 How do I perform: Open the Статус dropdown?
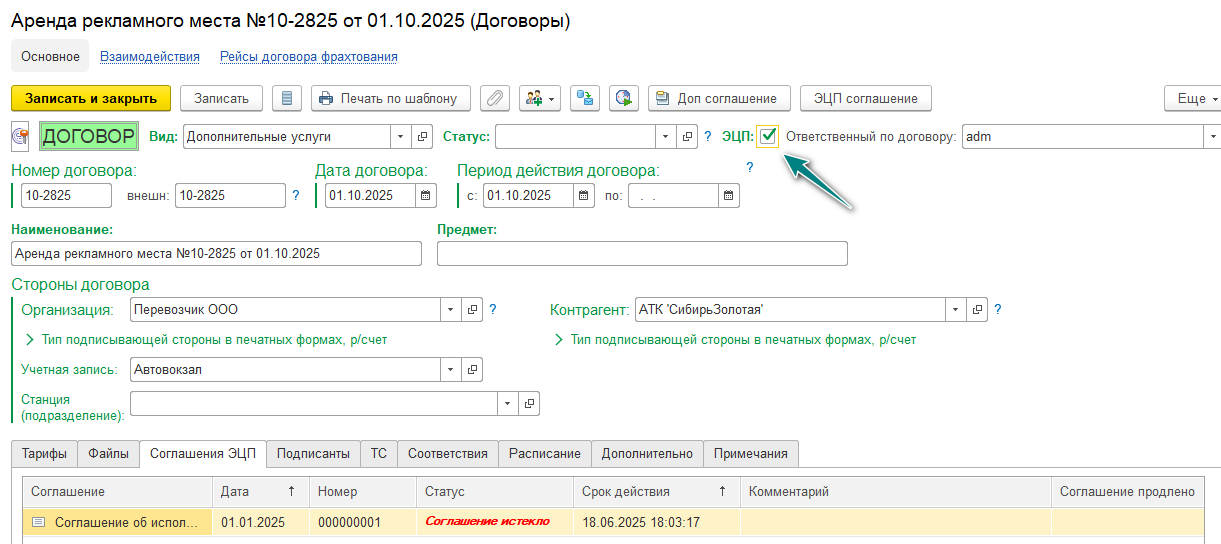pyautogui.click(x=666, y=136)
